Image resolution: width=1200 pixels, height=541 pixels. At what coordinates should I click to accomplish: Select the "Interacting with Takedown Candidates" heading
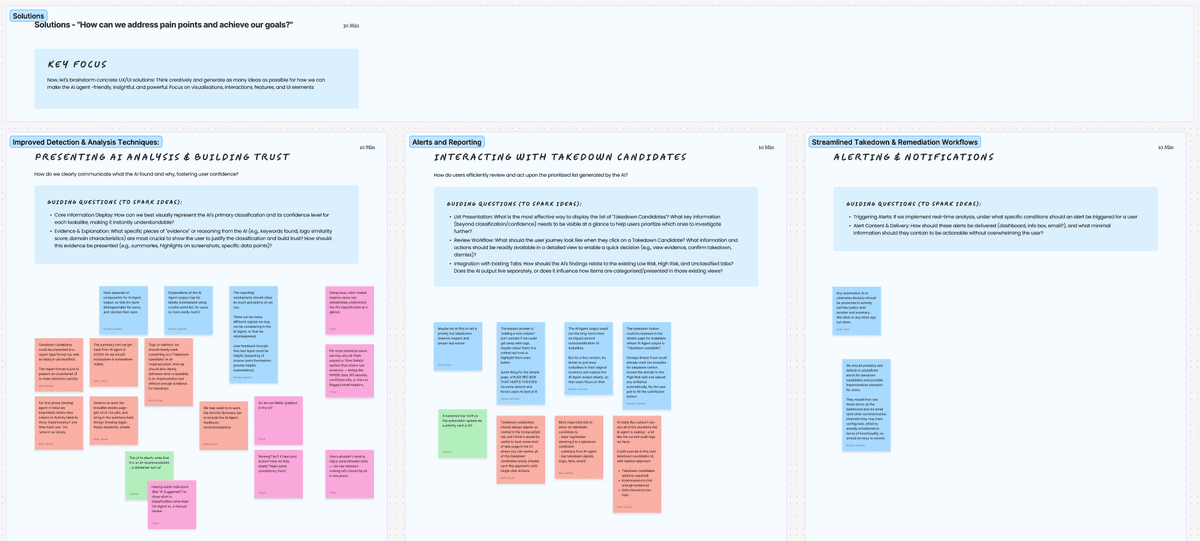560,157
